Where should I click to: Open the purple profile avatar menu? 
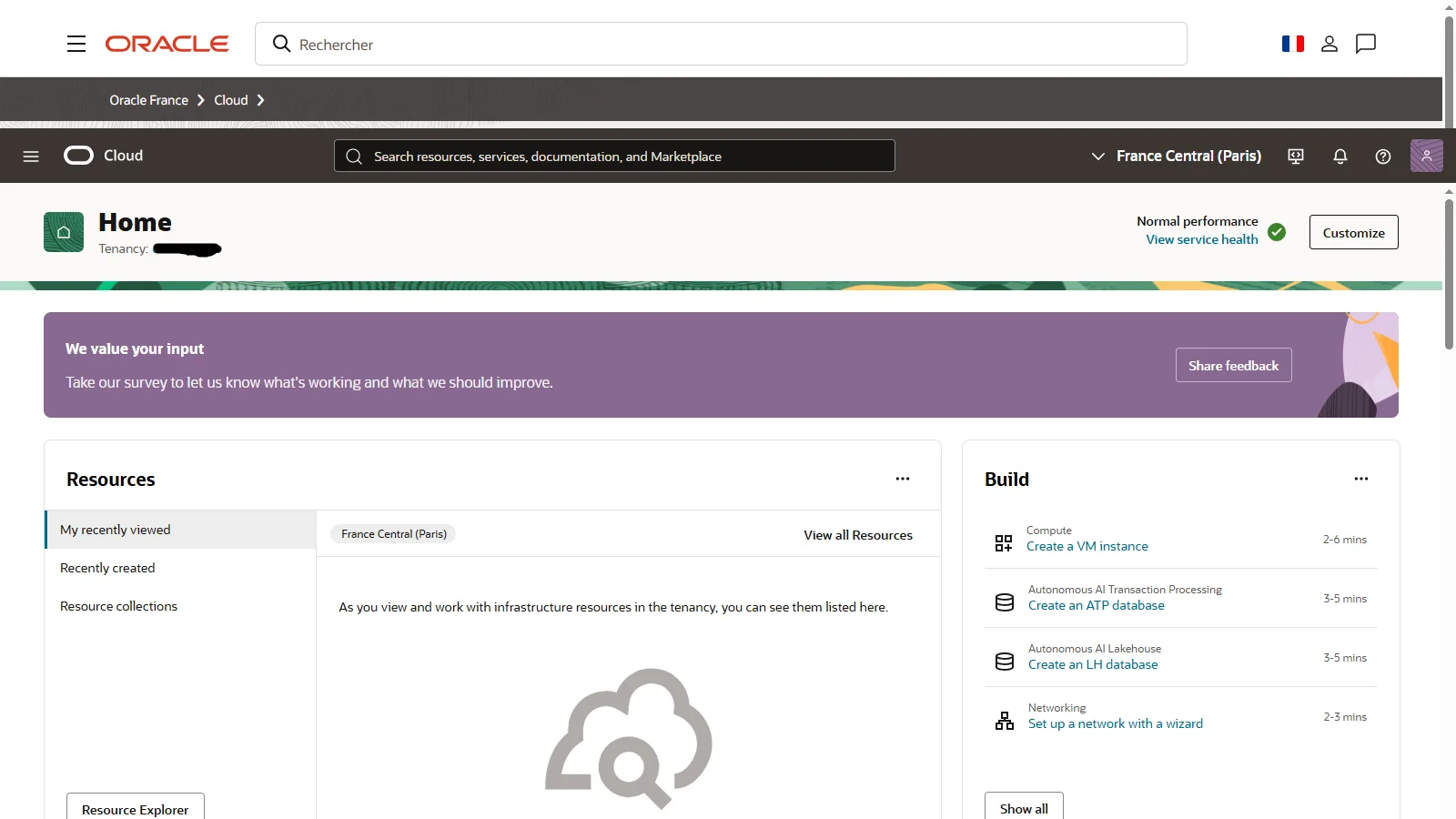pos(1426,156)
